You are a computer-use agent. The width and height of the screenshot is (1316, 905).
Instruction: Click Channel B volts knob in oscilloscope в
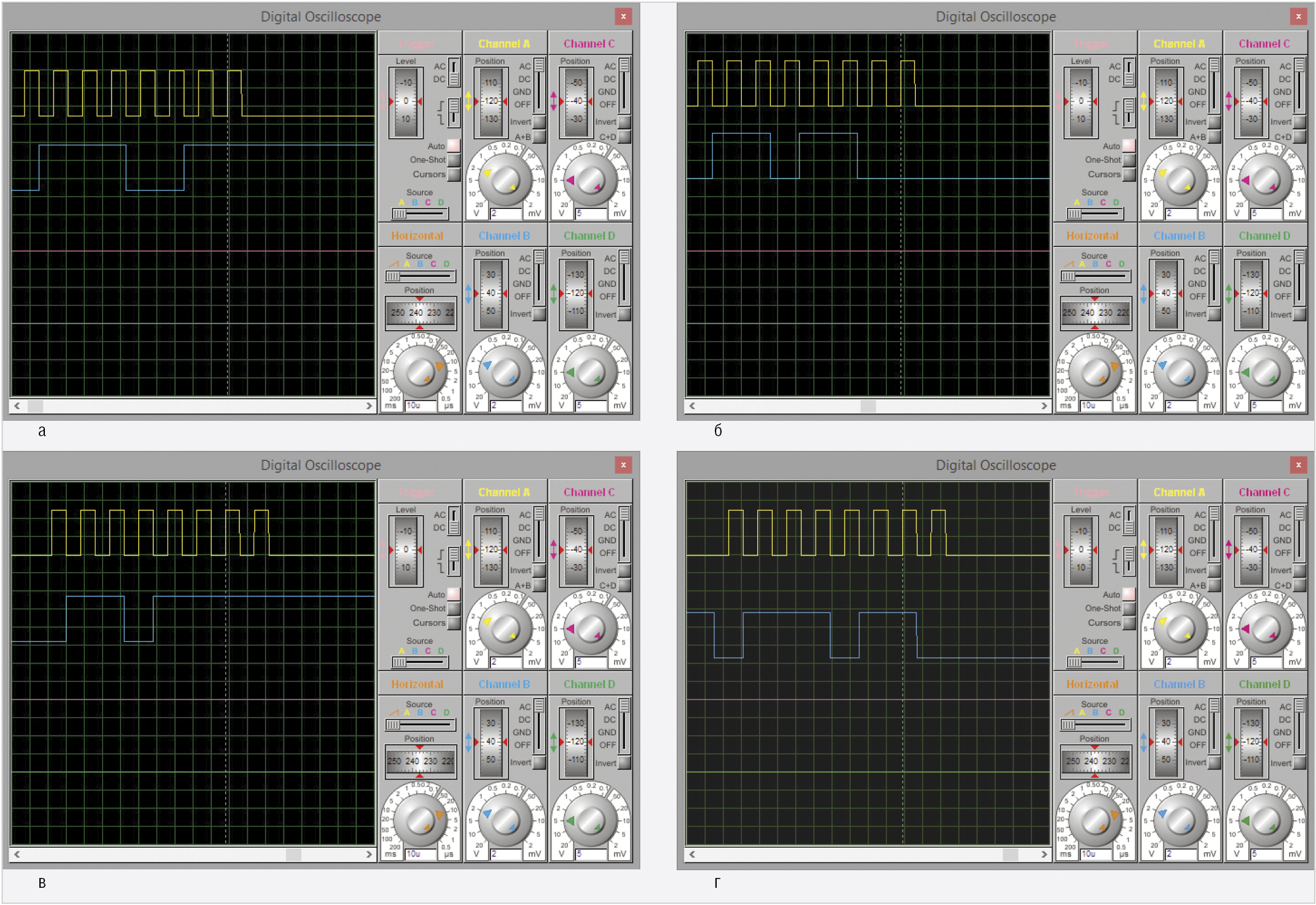[505, 820]
